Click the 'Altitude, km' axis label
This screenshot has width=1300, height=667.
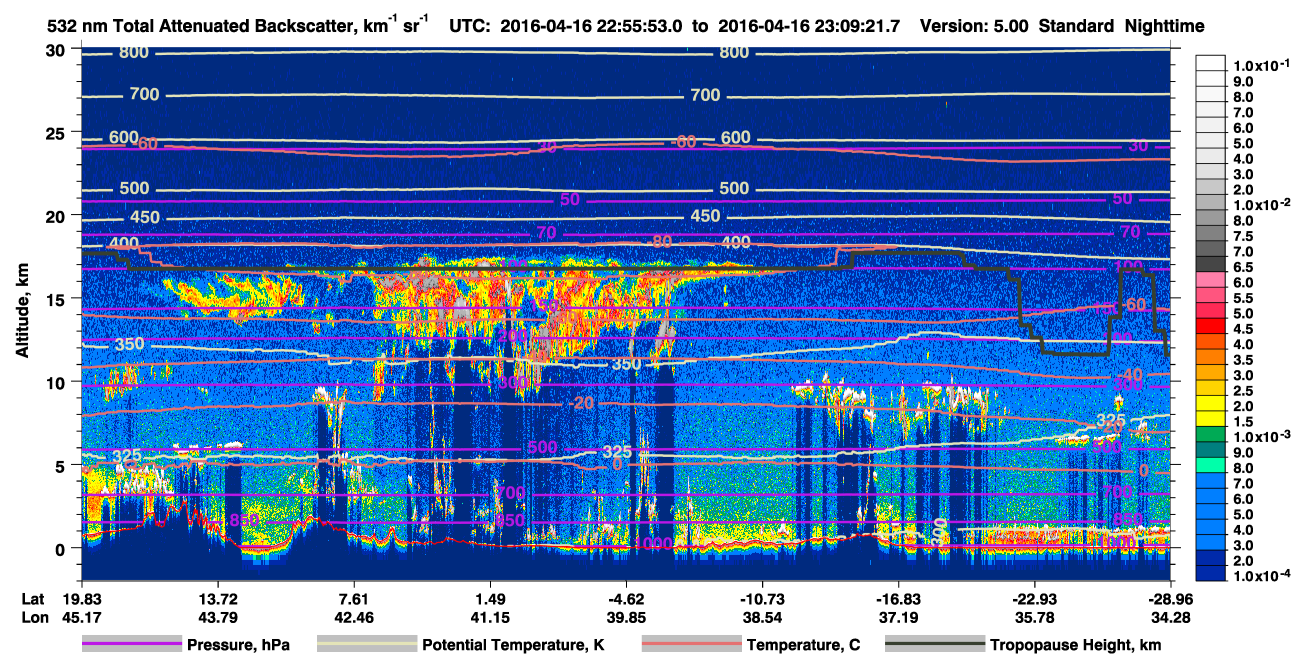(x=22, y=311)
